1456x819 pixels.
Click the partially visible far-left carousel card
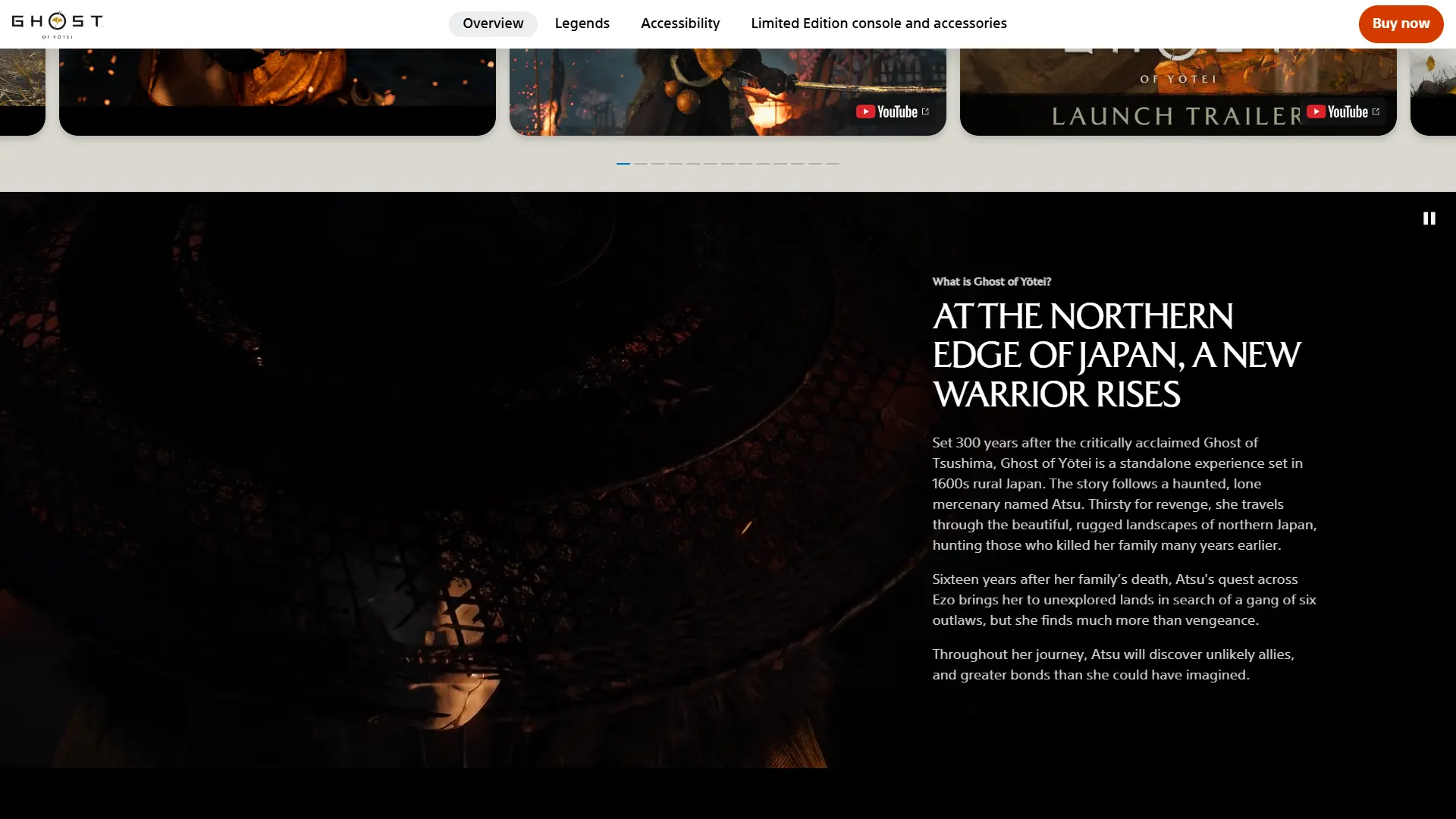click(x=21, y=91)
